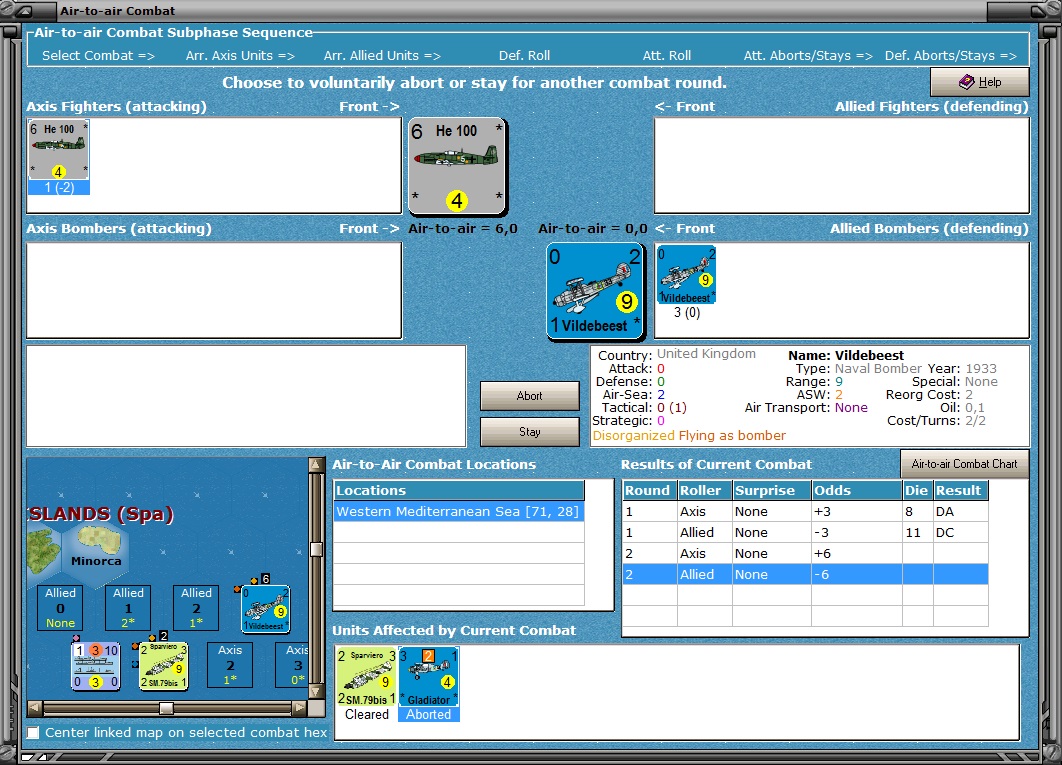Viewport: 1062px width, 765px height.
Task: Click the DA result cell
Action: click(960, 512)
